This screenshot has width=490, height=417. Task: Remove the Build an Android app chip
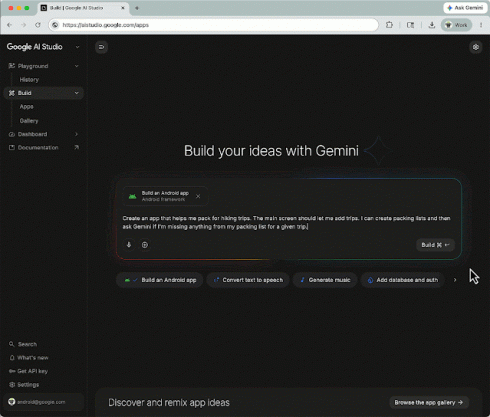(x=198, y=196)
